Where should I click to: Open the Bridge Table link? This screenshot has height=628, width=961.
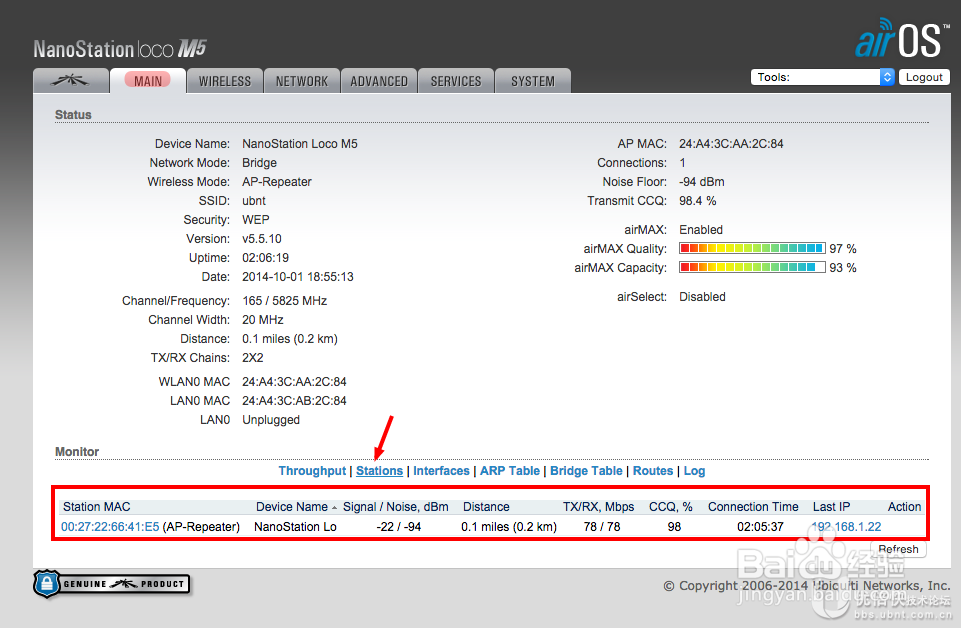pyautogui.click(x=586, y=471)
